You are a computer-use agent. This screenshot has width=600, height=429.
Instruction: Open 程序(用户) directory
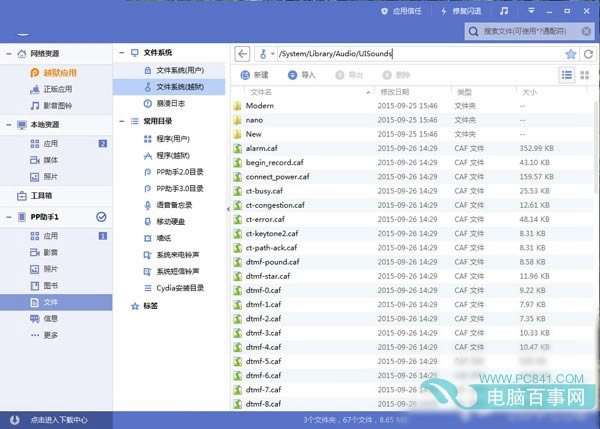(x=167, y=139)
